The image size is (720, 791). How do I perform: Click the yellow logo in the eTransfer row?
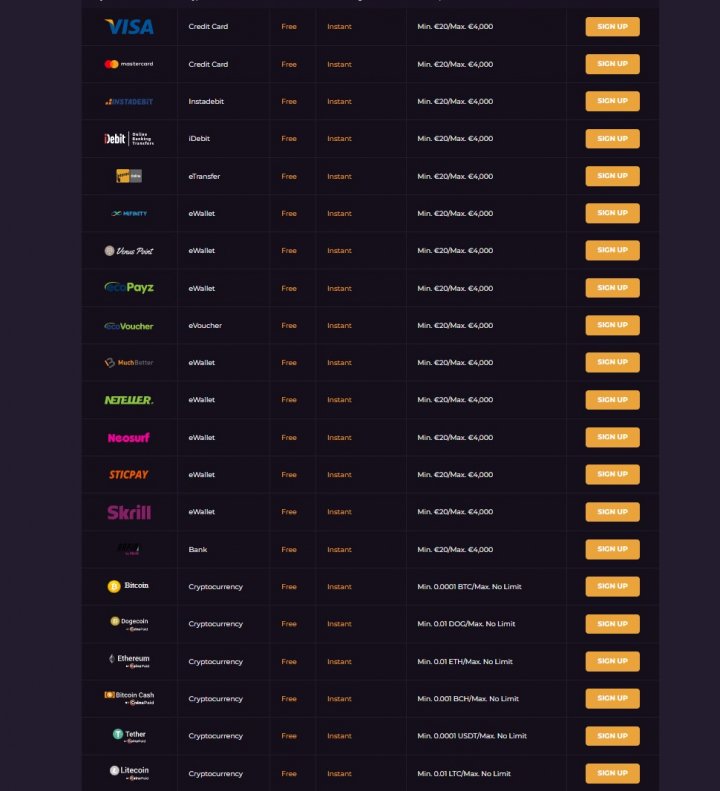[x=129, y=176]
